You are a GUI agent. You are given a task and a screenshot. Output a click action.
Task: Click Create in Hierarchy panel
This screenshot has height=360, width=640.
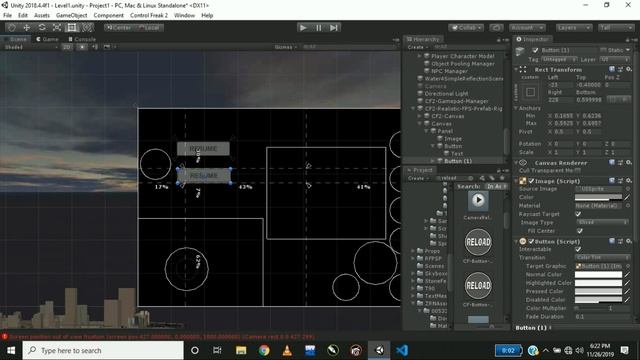[417, 47]
